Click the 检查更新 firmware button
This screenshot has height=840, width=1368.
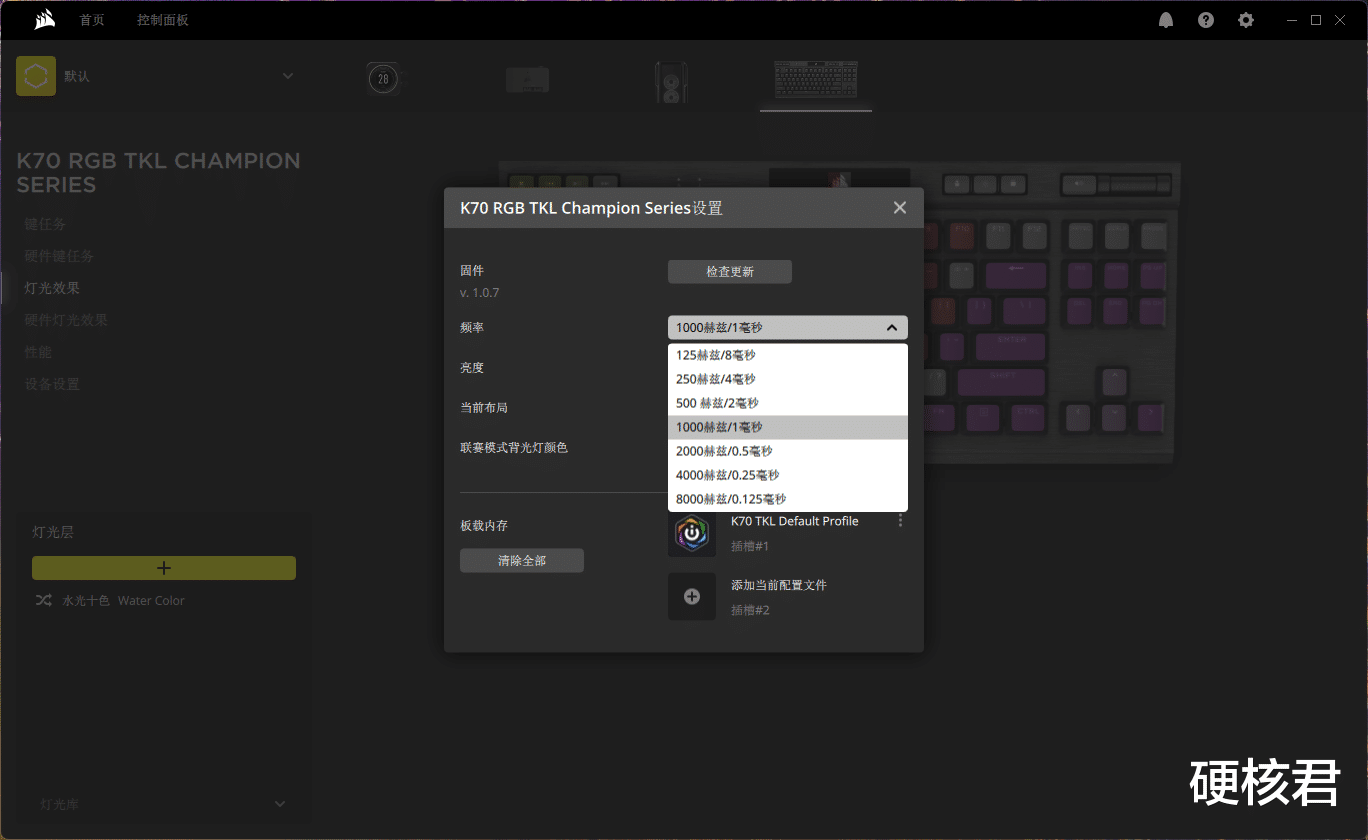pos(729,271)
